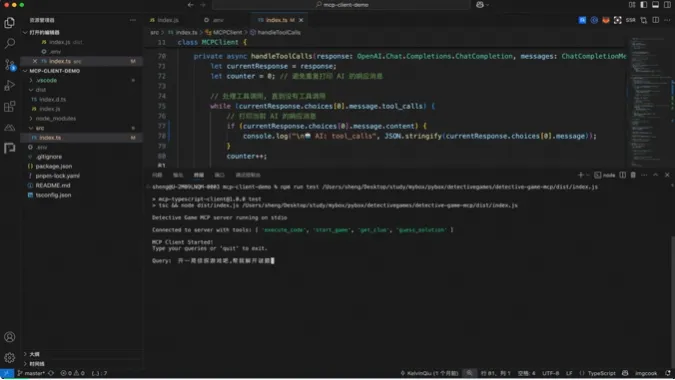Open Run and Debug view icon
The image size is (675, 380).
pyautogui.click(x=9, y=86)
